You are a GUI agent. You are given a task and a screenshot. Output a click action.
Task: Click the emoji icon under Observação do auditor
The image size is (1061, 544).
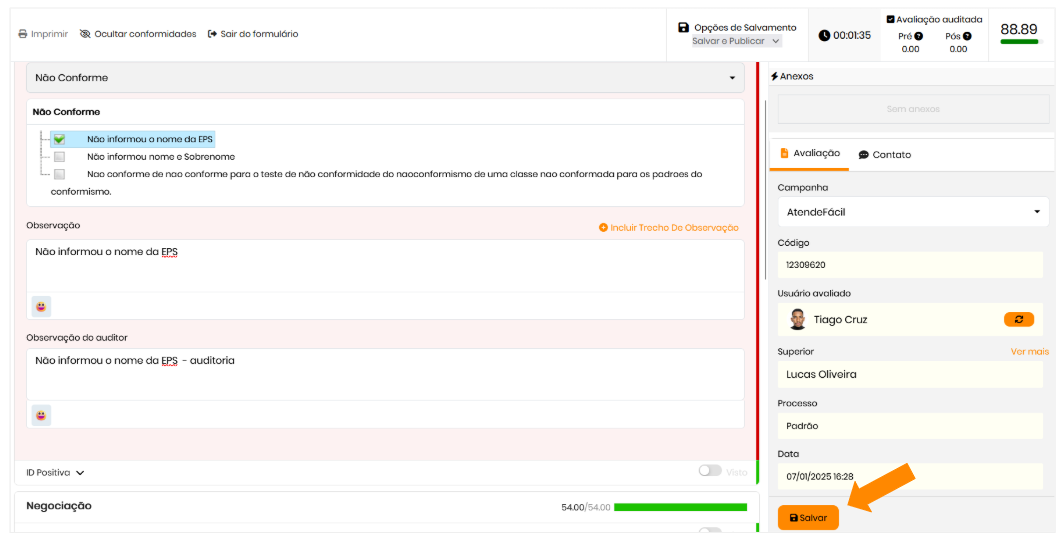click(x=41, y=415)
